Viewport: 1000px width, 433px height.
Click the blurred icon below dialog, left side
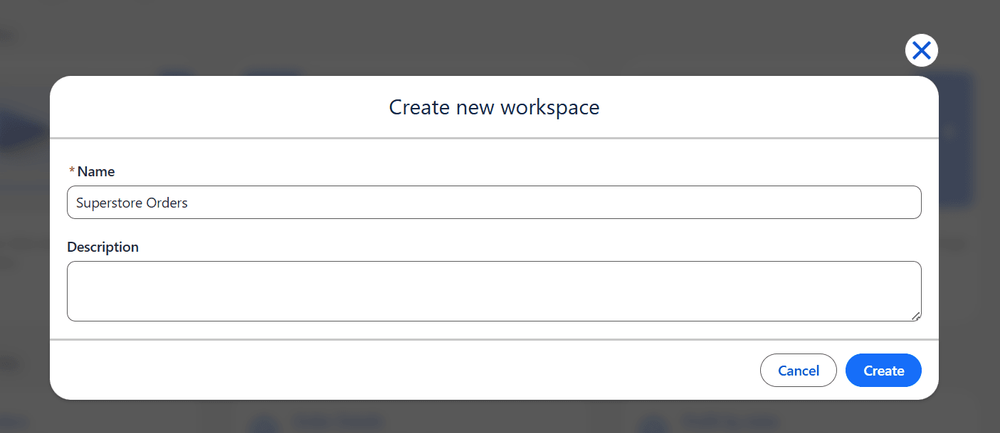[x=262, y=422]
